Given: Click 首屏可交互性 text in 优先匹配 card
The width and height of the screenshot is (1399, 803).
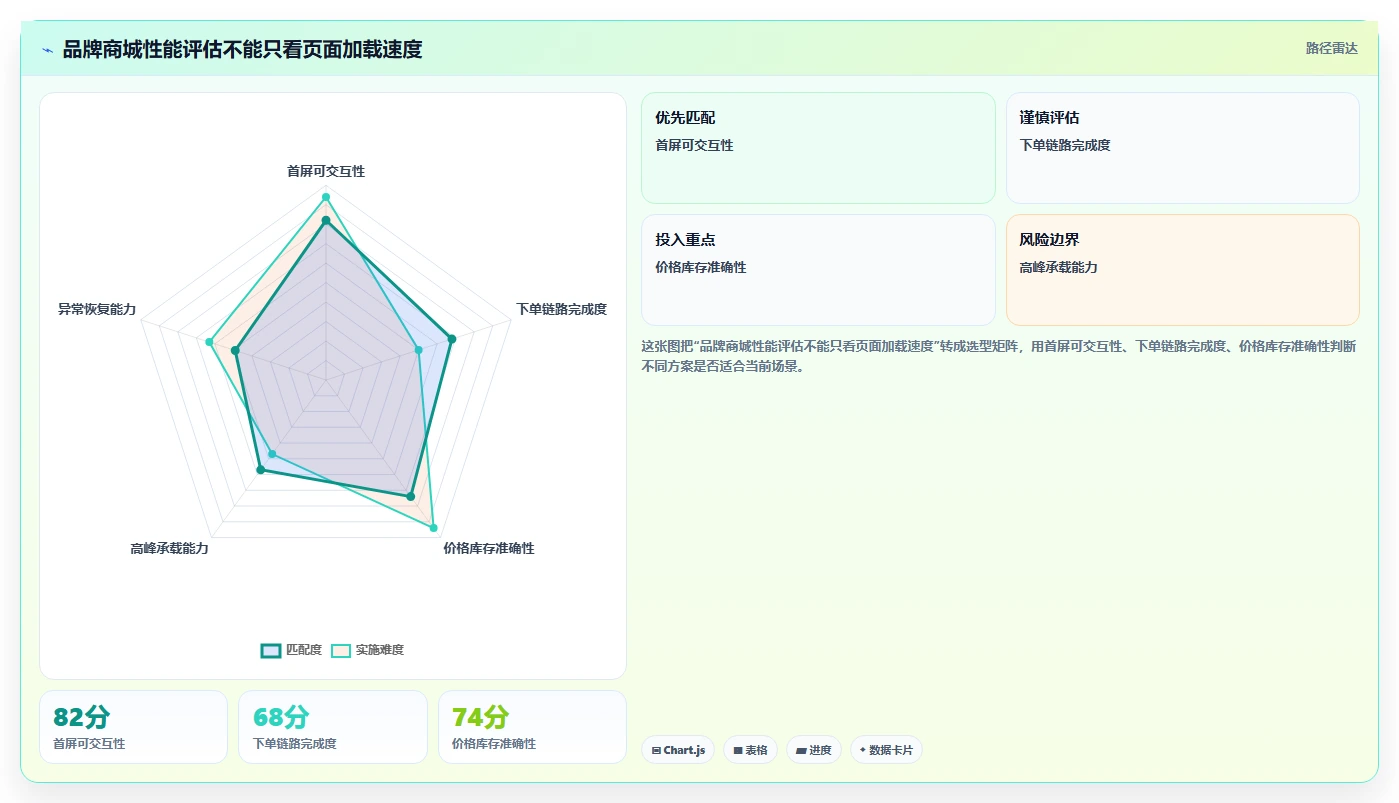Looking at the screenshot, I should pos(694,145).
